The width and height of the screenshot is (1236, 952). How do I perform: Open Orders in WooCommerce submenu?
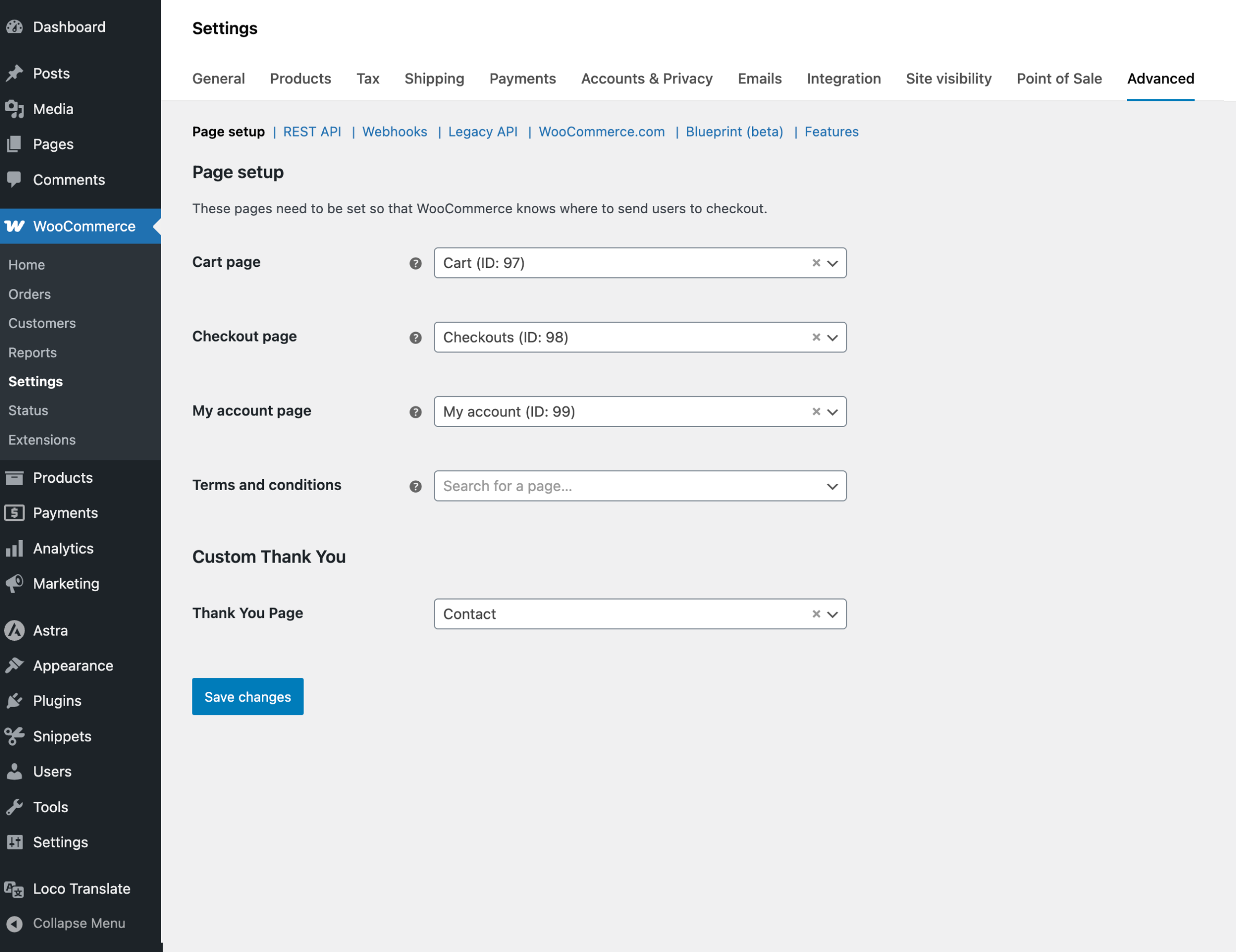coord(29,294)
